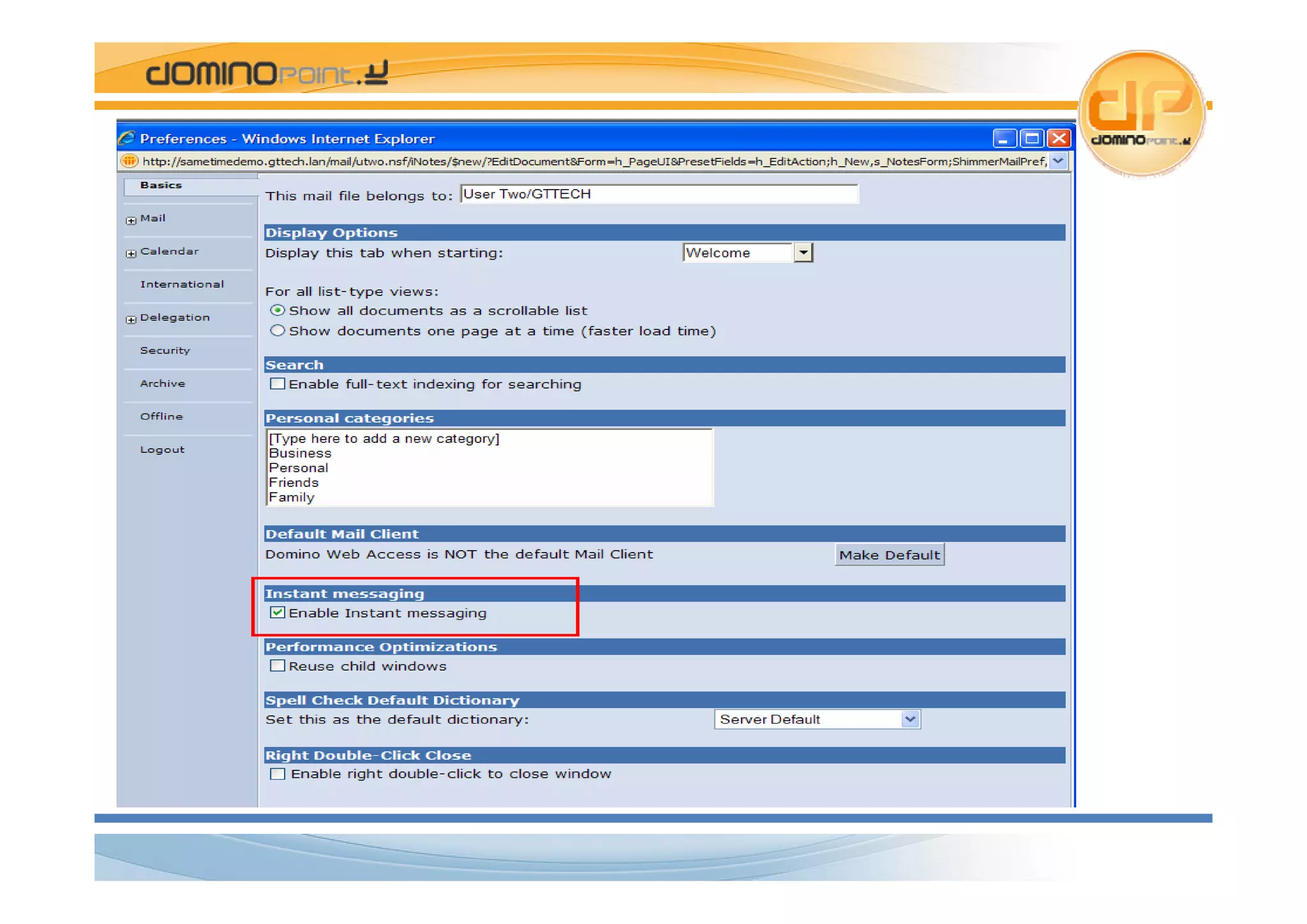The height and width of the screenshot is (924, 1307).
Task: Click the Internet Explorer icon in title bar
Action: [126, 138]
